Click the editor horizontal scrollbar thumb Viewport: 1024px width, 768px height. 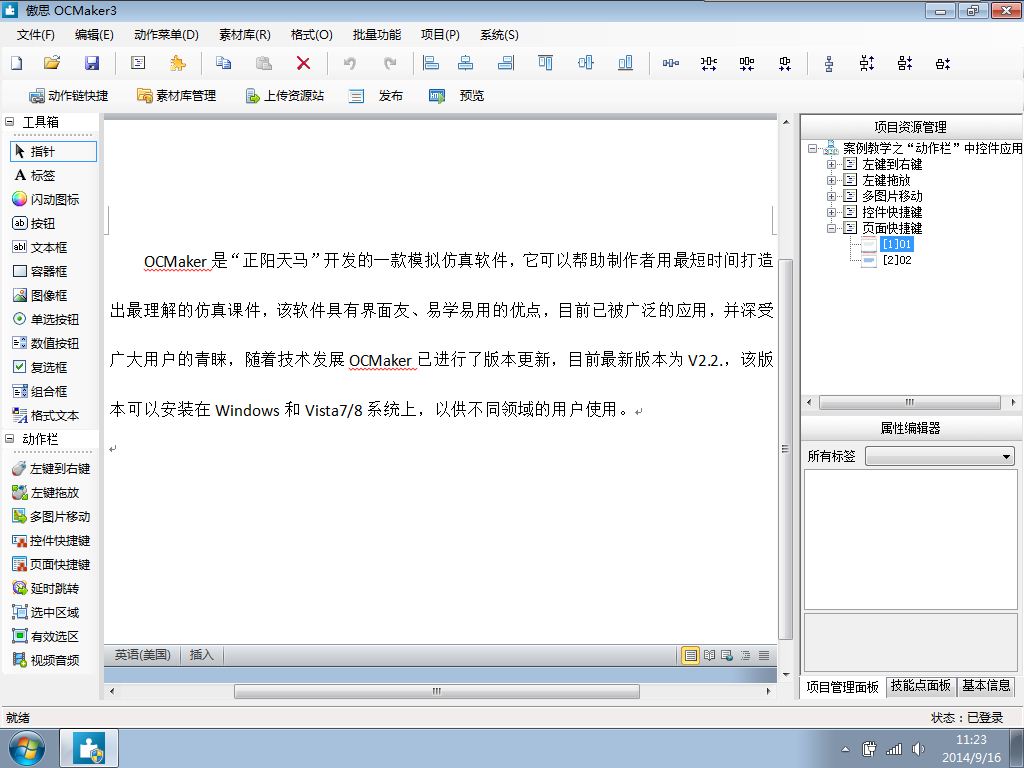[x=437, y=691]
